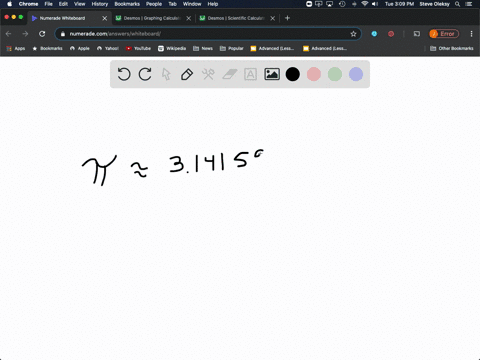Open the cast media icon
Viewport: 480px width, 360px height.
click(x=417, y=34)
